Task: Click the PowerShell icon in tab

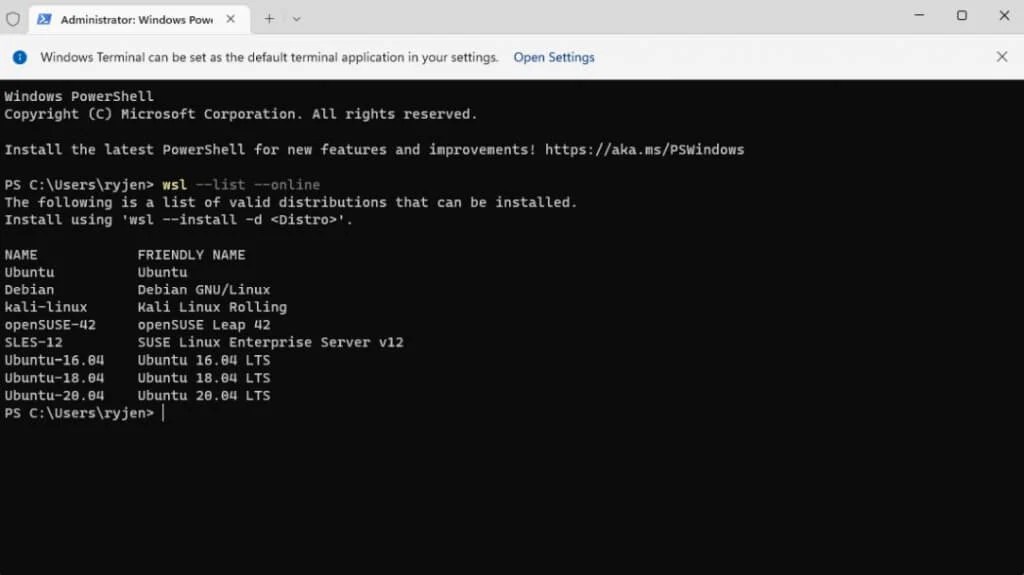Action: pyautogui.click(x=44, y=19)
